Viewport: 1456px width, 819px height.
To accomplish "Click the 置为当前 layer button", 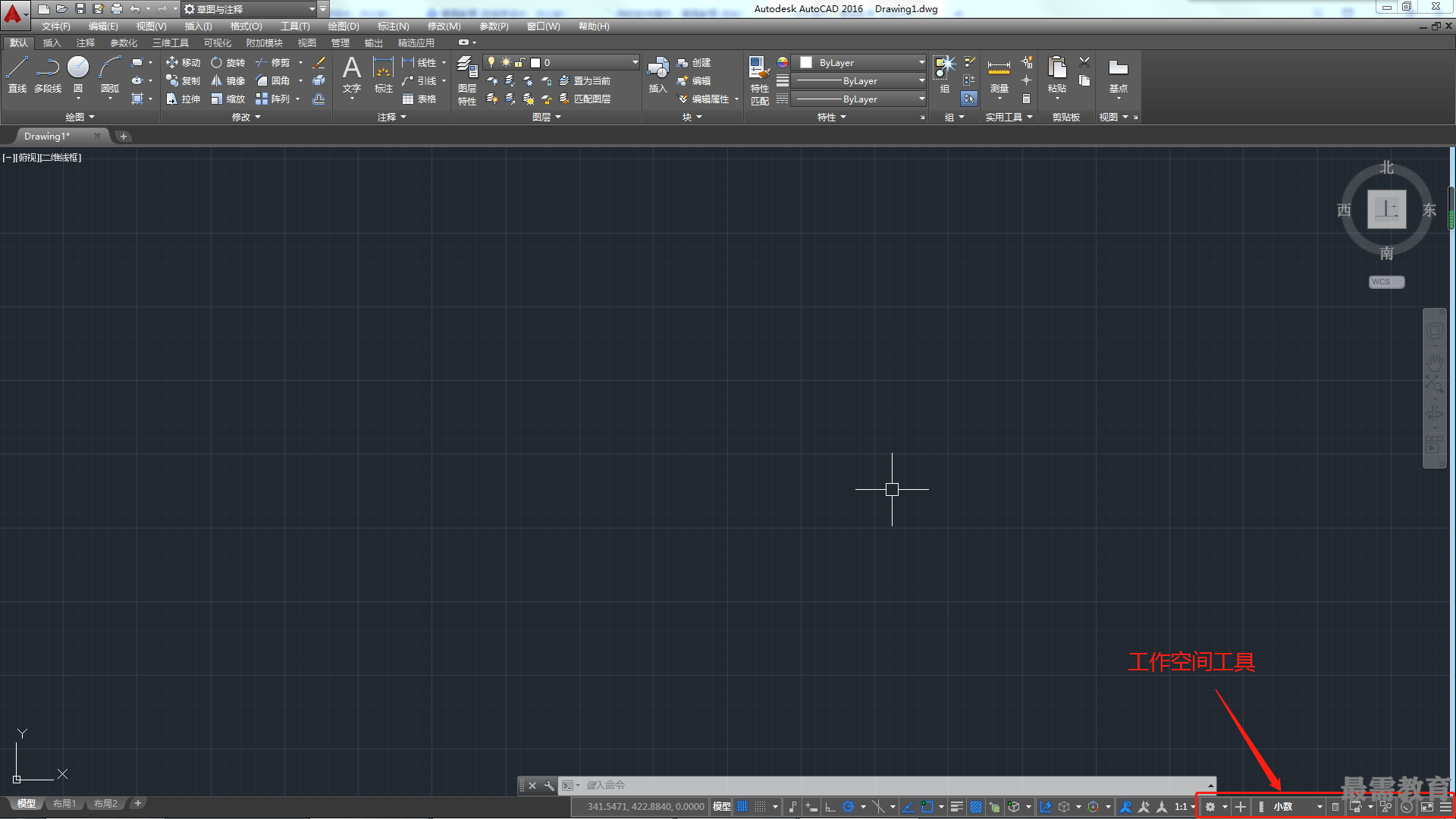I will [585, 80].
